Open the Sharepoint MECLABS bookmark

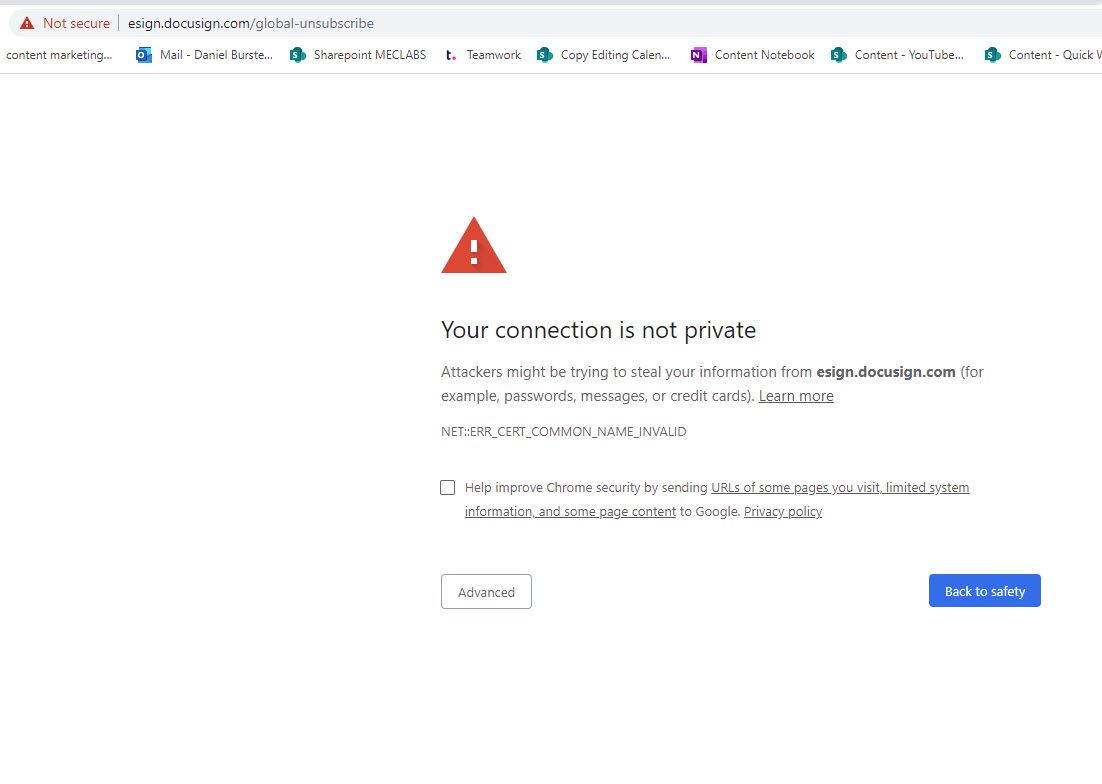[x=370, y=55]
